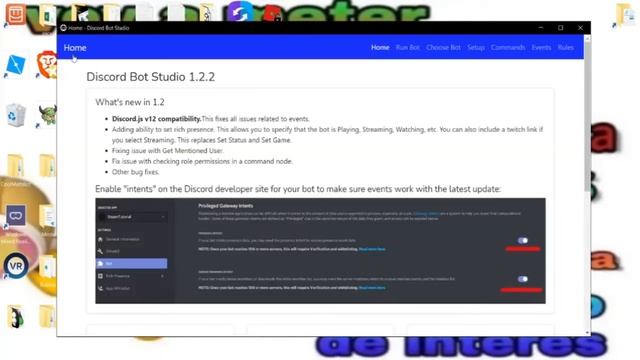Screen dimensions: 640x360
Task: Open the Recycle Bin desktop icon
Action: (x=16, y=115)
